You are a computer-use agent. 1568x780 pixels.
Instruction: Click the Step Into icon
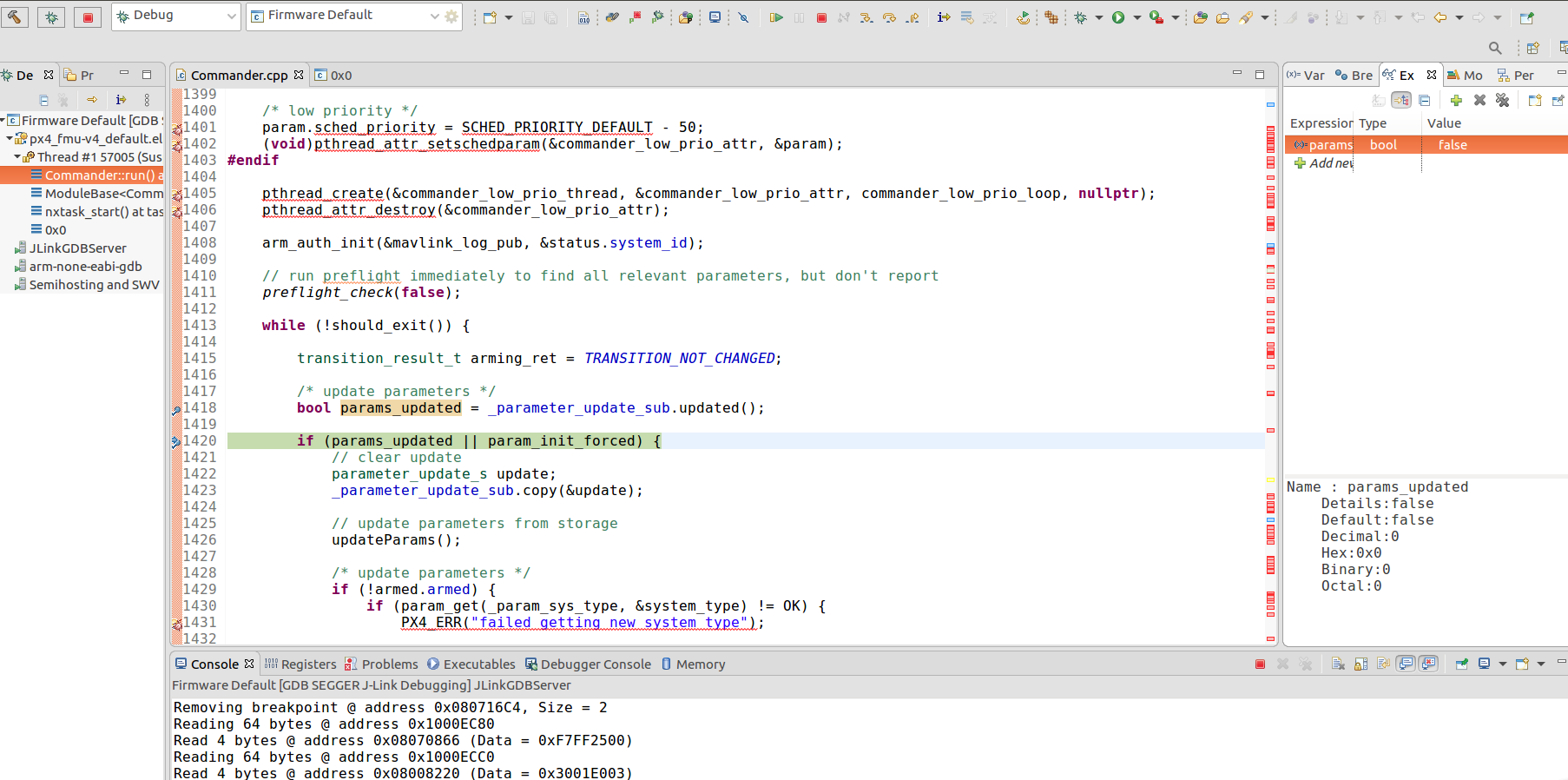(866, 17)
